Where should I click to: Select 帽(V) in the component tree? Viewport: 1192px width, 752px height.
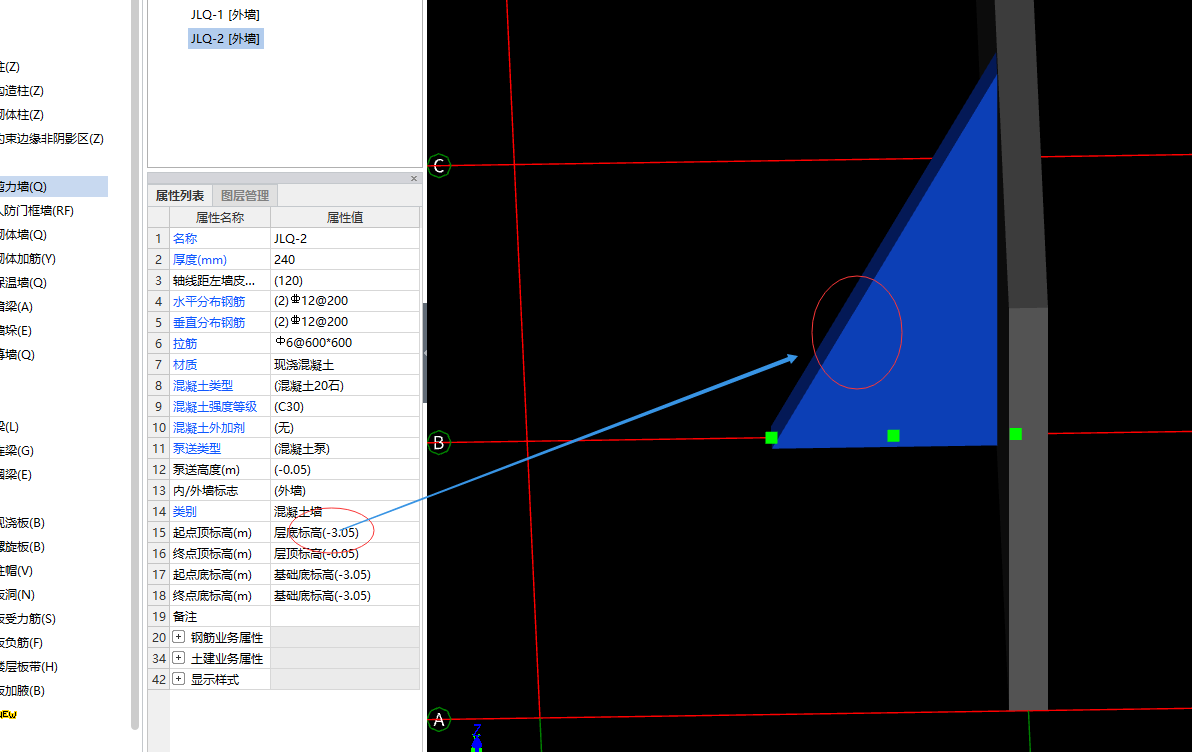coord(17,570)
